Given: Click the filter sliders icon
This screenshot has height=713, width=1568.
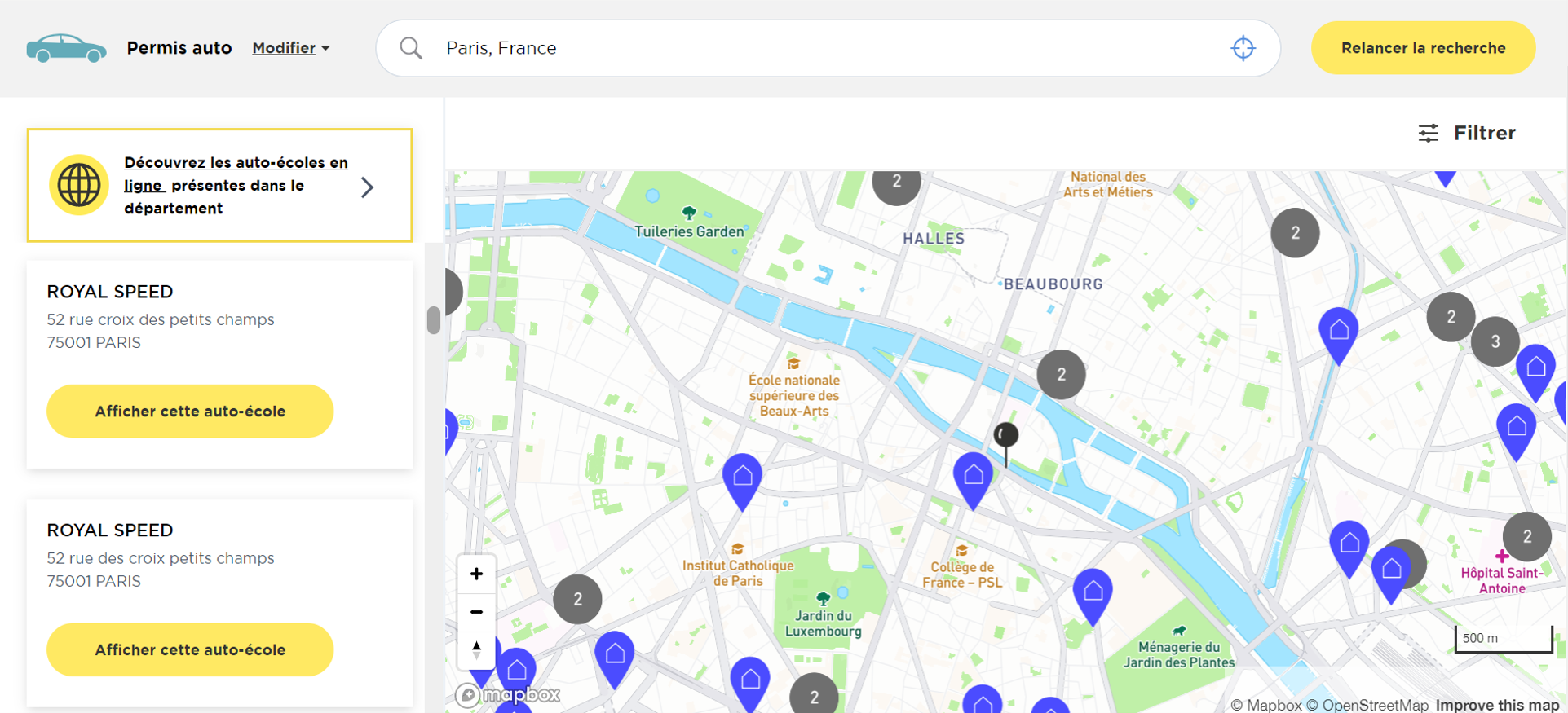Looking at the screenshot, I should 1429,133.
